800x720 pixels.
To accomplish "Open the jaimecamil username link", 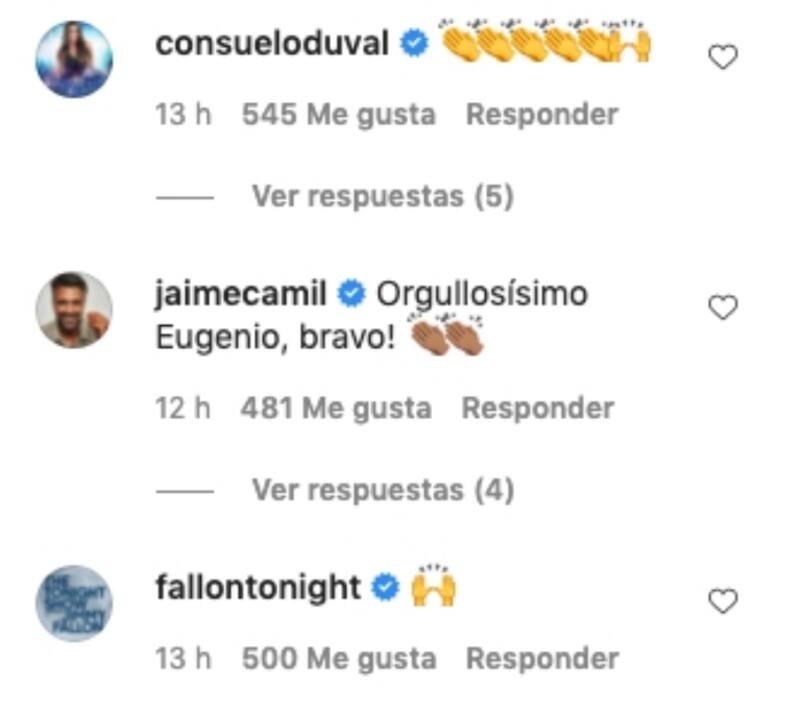I will [x=241, y=295].
